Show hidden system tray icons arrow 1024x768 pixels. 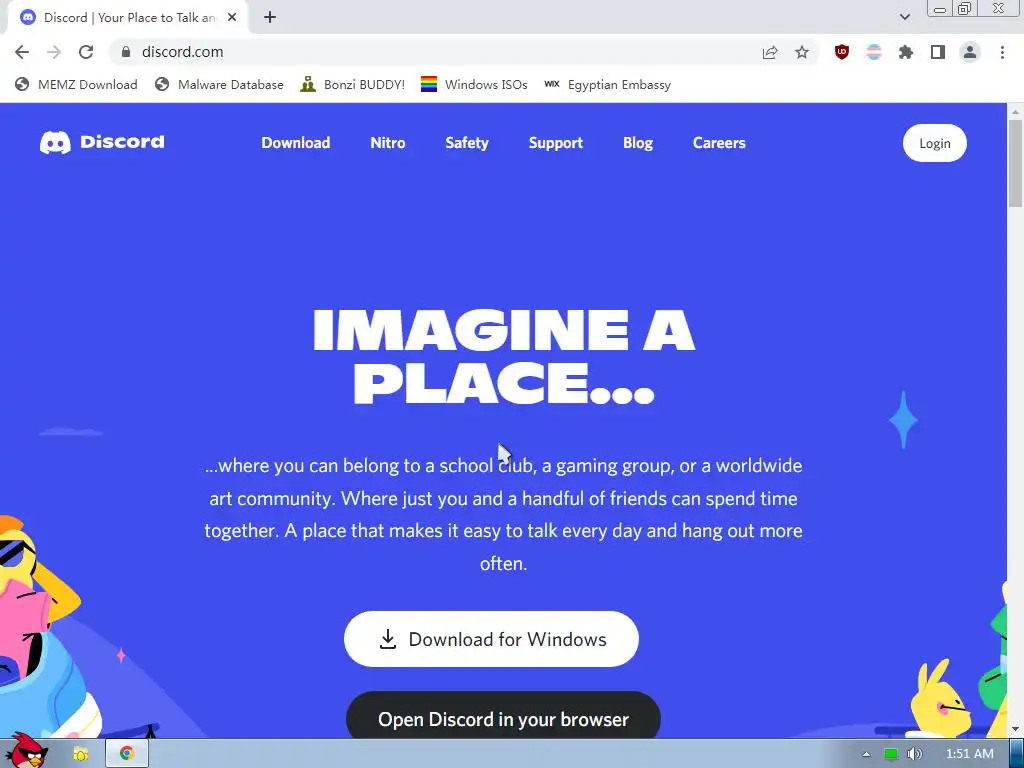866,754
